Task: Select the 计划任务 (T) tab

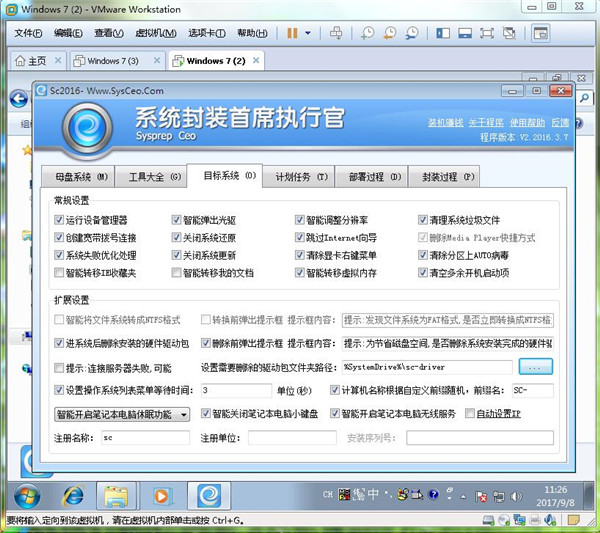Action: click(x=298, y=177)
